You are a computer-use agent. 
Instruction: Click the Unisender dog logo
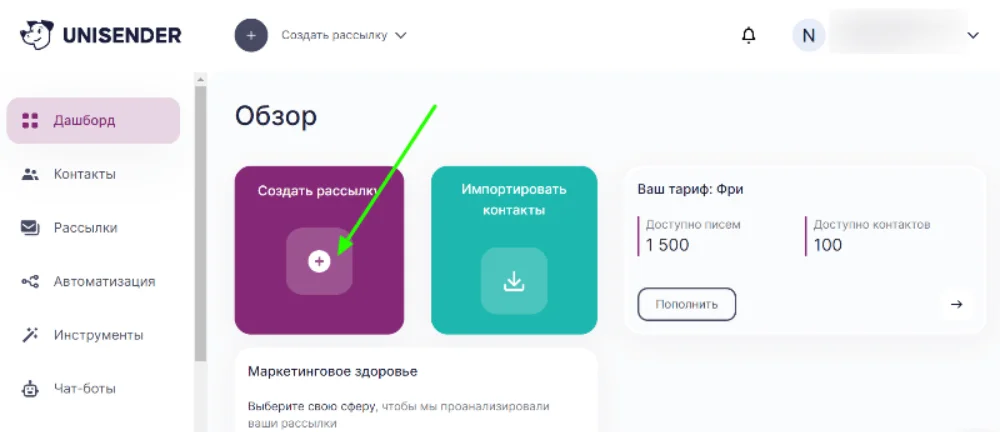[37, 35]
